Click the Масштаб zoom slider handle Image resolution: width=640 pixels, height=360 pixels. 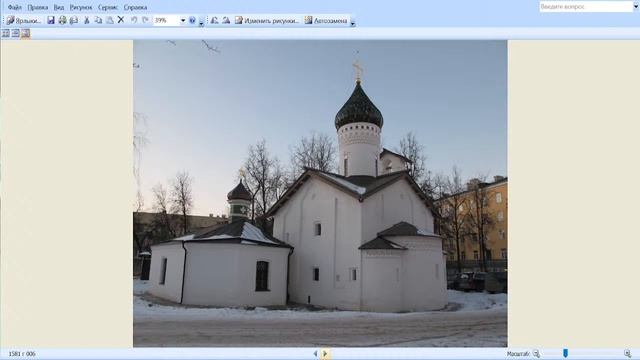click(x=565, y=353)
